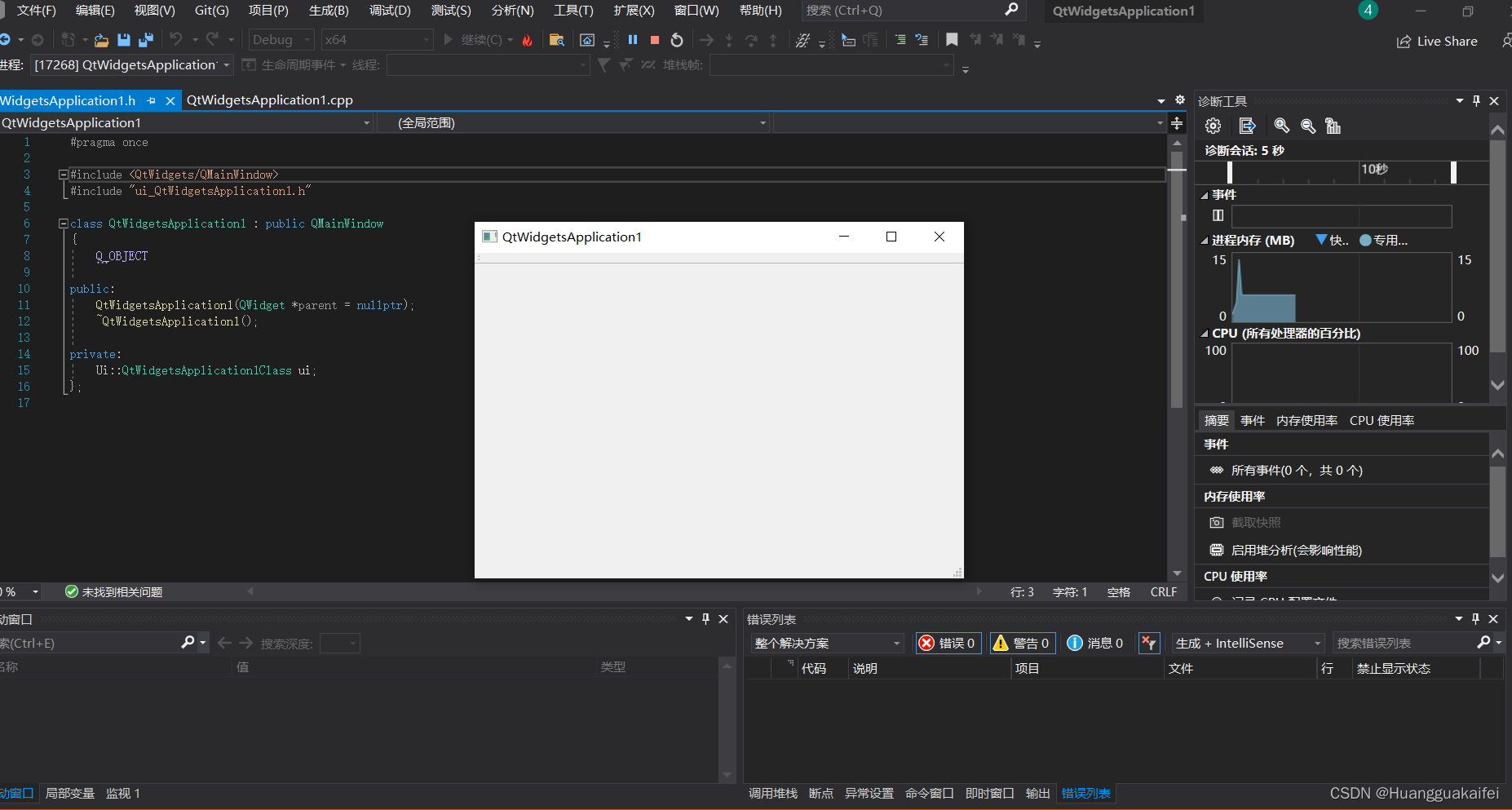1512x810 pixels.
Task: Trigger Hot Reload with the flame icon
Action: [x=527, y=39]
